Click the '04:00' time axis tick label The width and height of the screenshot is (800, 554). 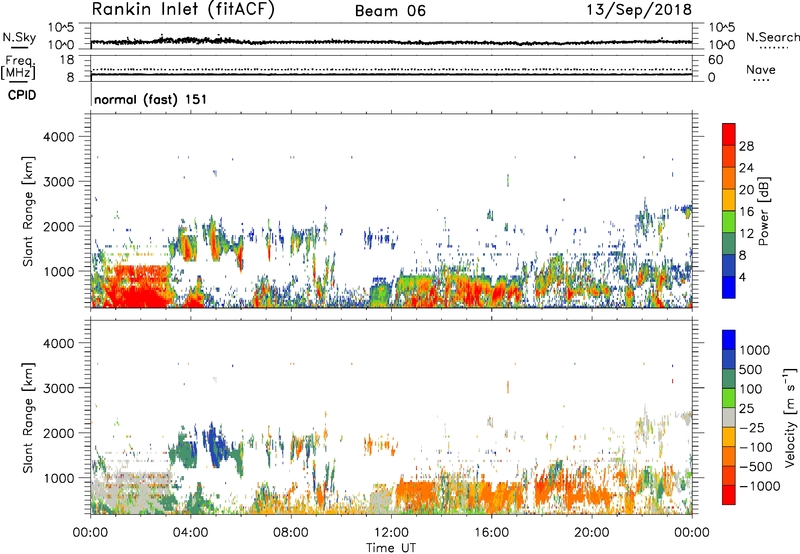tap(191, 533)
